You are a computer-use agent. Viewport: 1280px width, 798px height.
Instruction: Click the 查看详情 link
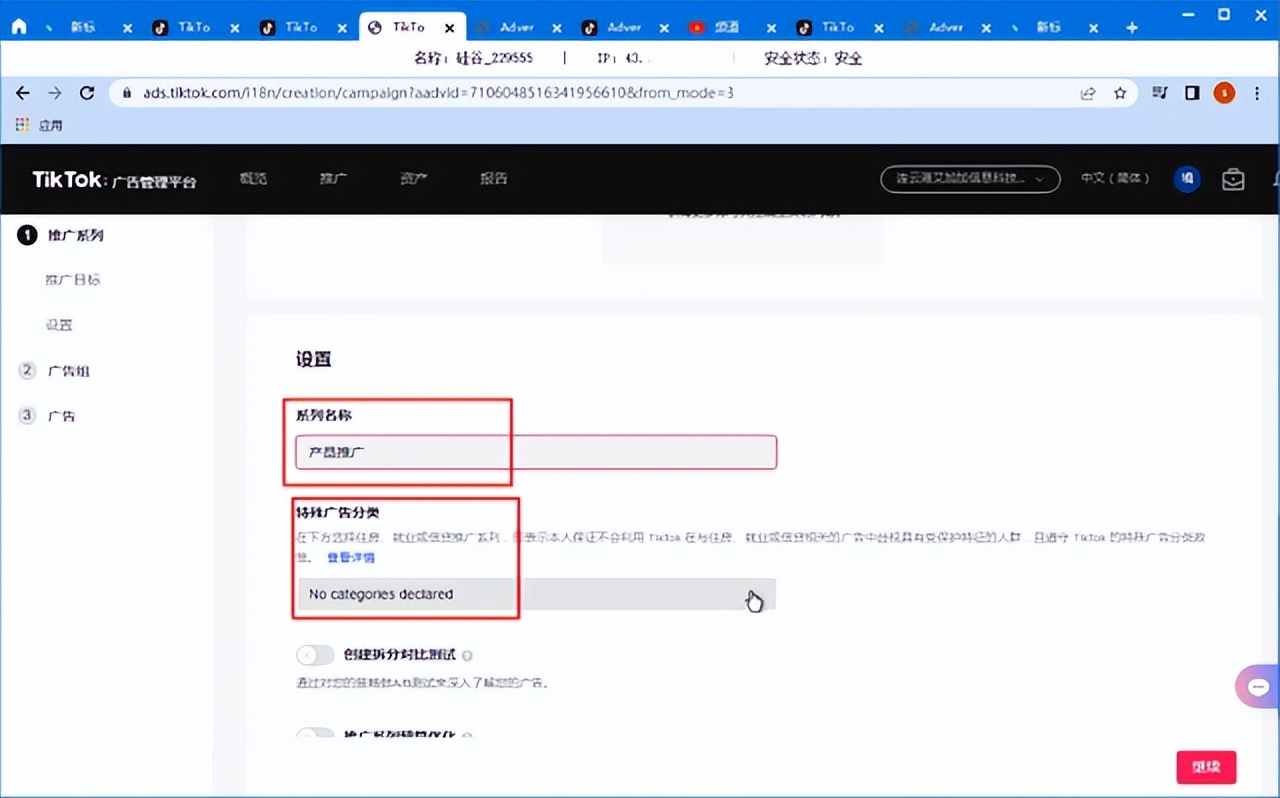(351, 558)
